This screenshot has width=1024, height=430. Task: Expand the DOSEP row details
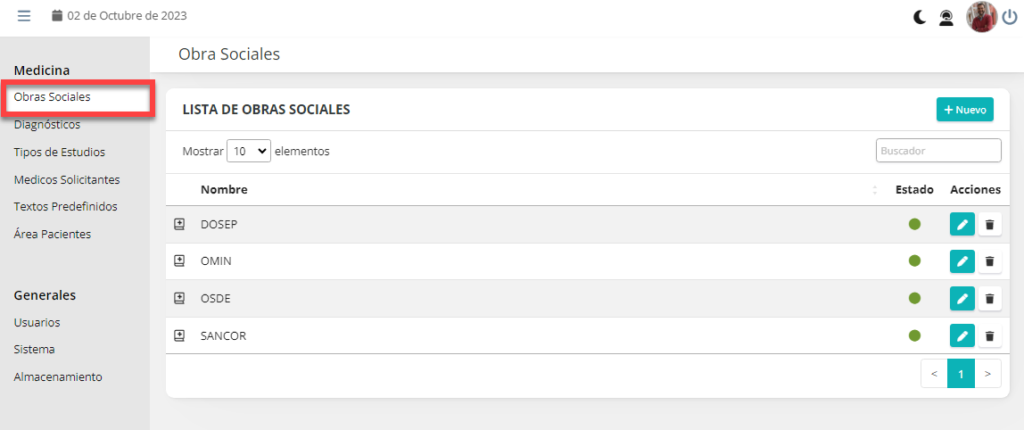[179, 224]
